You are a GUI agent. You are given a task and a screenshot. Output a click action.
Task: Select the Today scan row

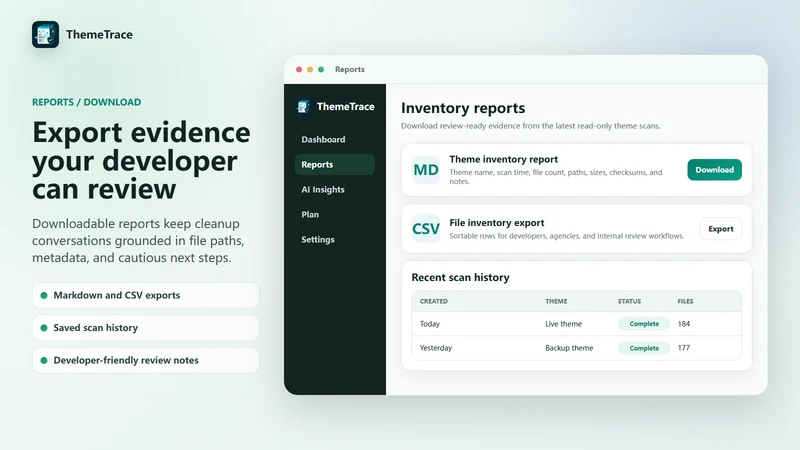pos(577,323)
